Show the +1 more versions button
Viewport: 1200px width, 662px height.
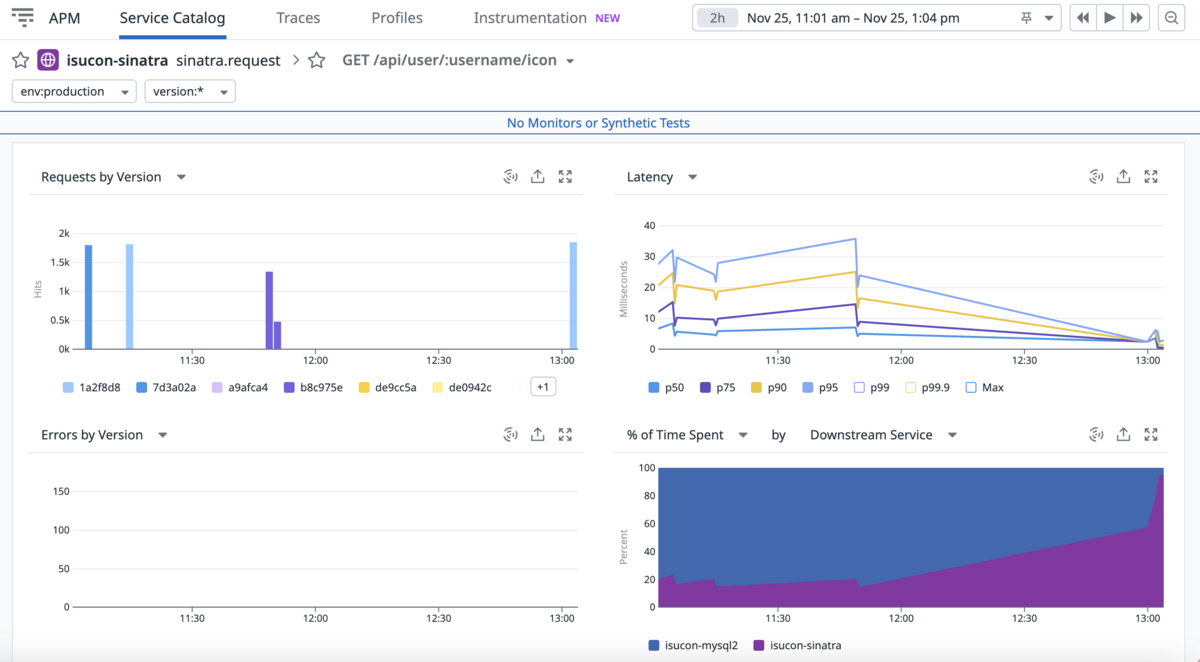(543, 387)
